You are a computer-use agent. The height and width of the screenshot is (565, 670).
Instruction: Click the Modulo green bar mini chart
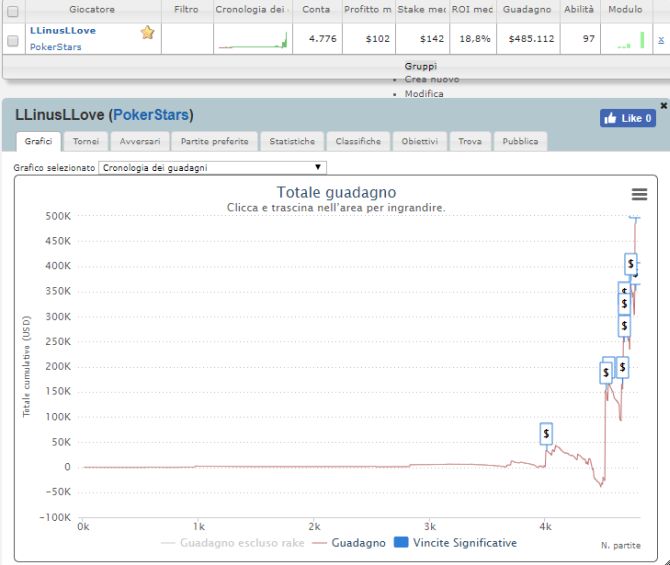tap(631, 40)
